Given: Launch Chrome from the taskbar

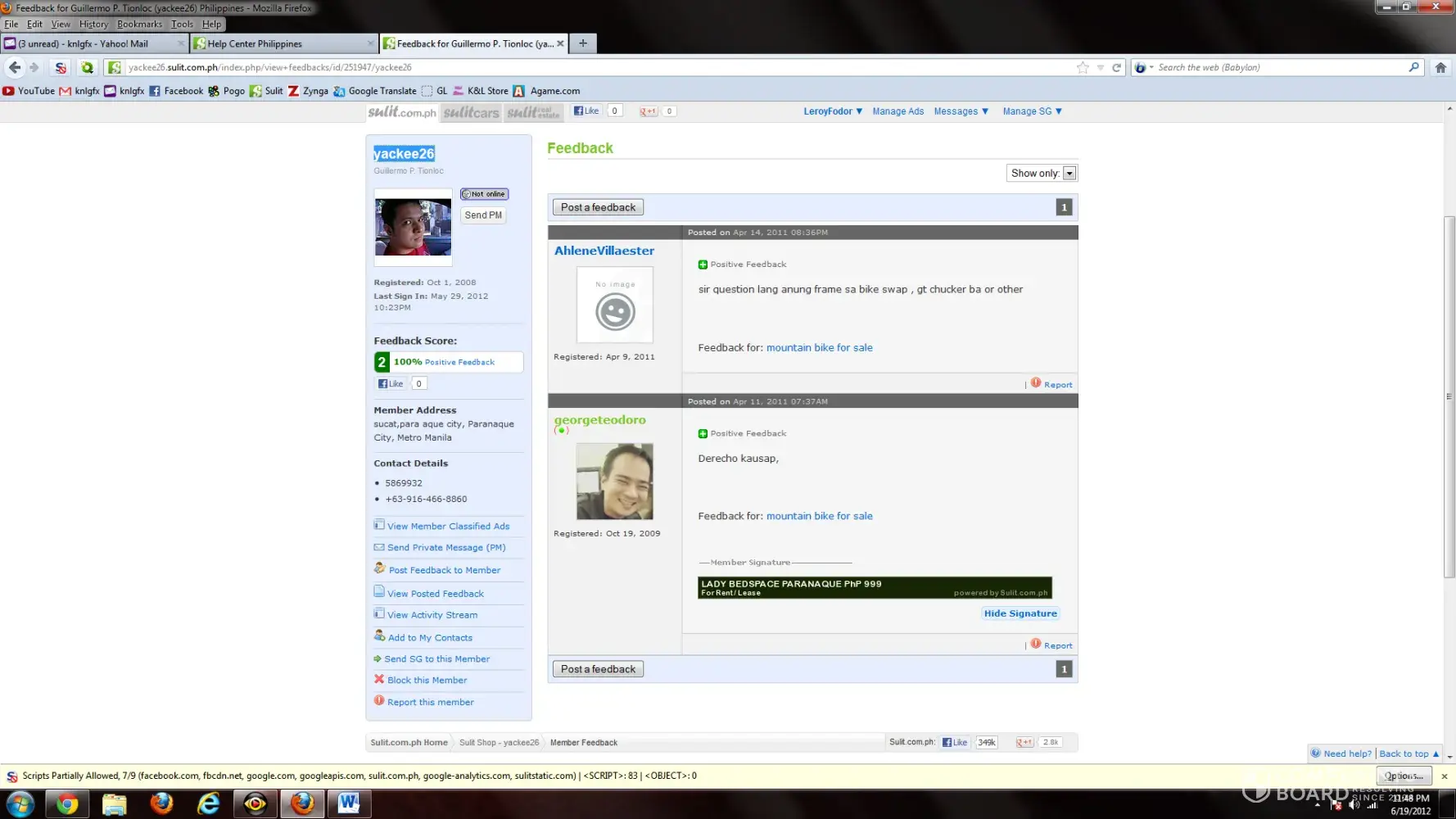Looking at the screenshot, I should click(67, 803).
